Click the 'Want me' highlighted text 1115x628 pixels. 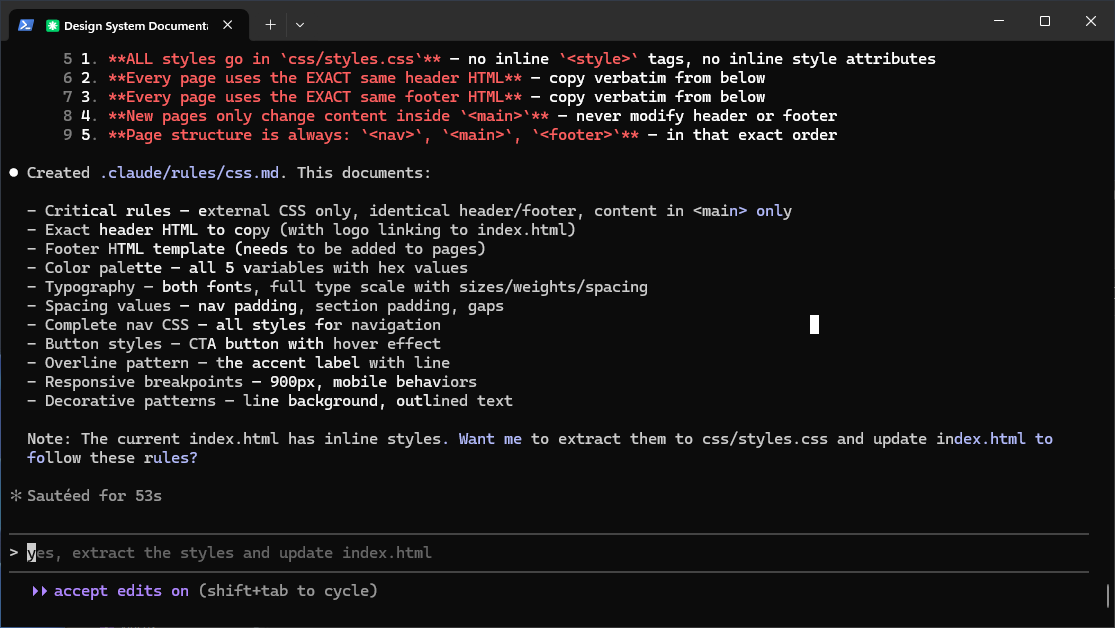point(490,439)
